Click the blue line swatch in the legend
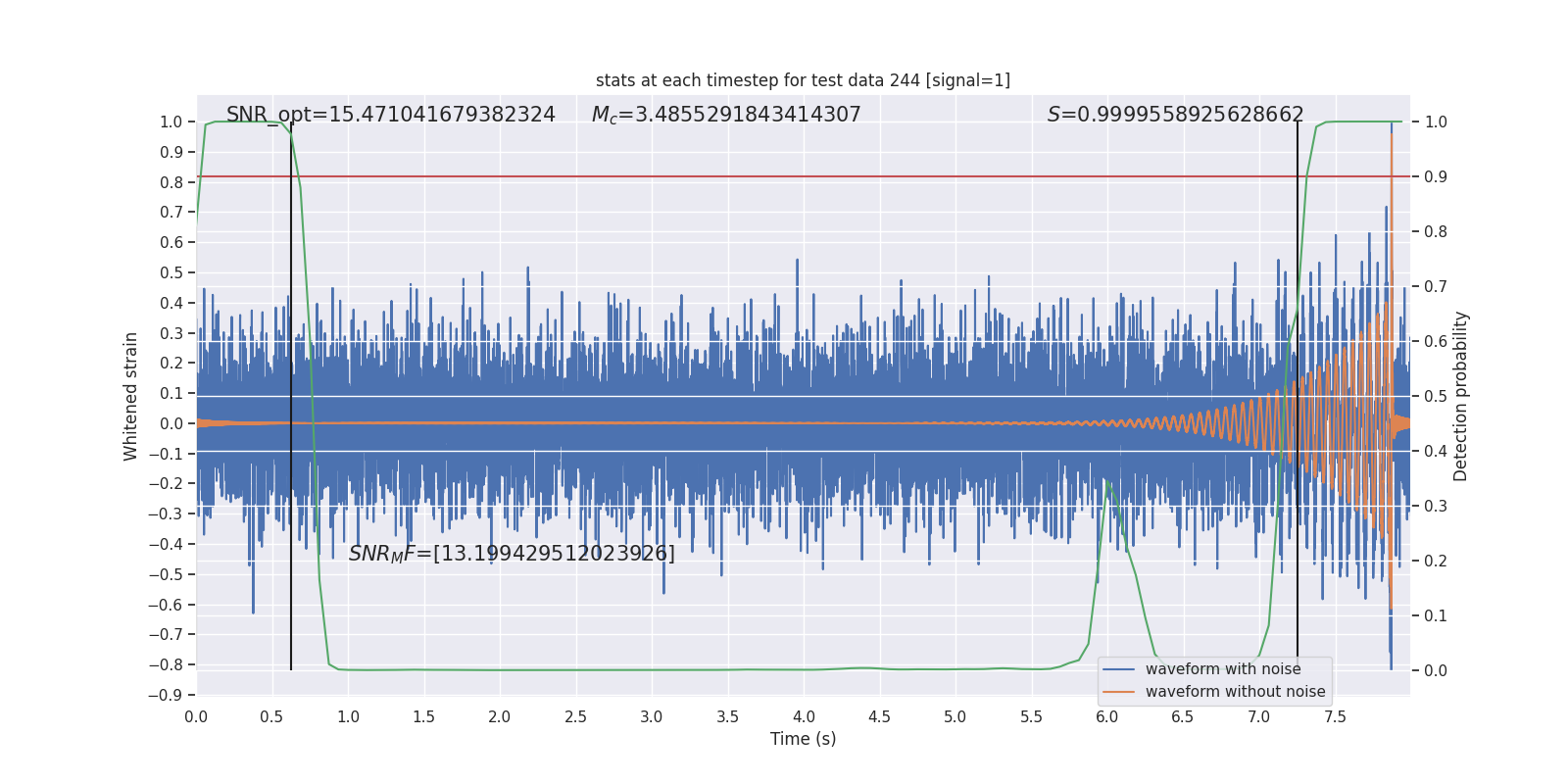Screen dimensions: 1568x784 coord(1118,669)
